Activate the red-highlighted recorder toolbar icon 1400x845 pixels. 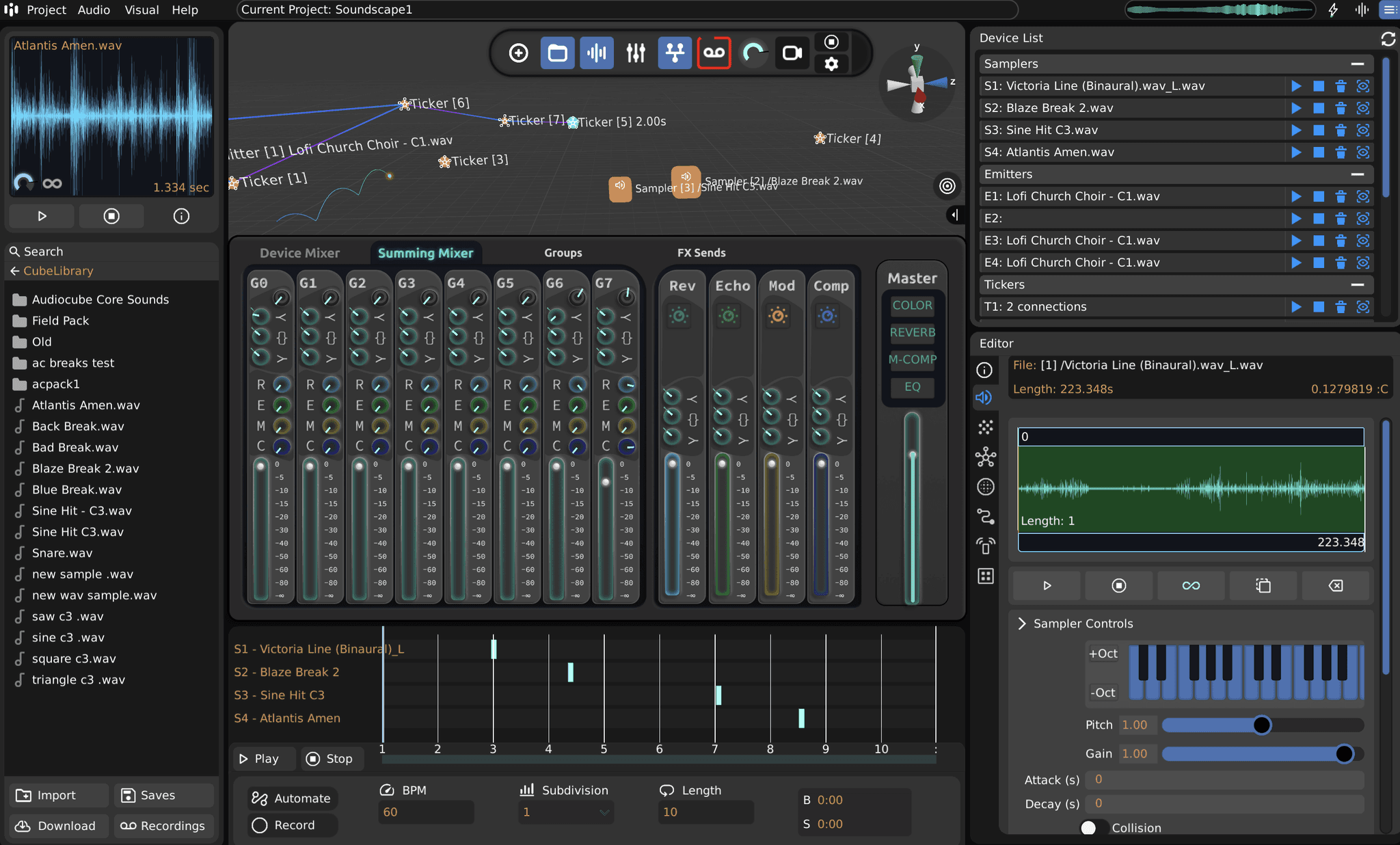714,53
